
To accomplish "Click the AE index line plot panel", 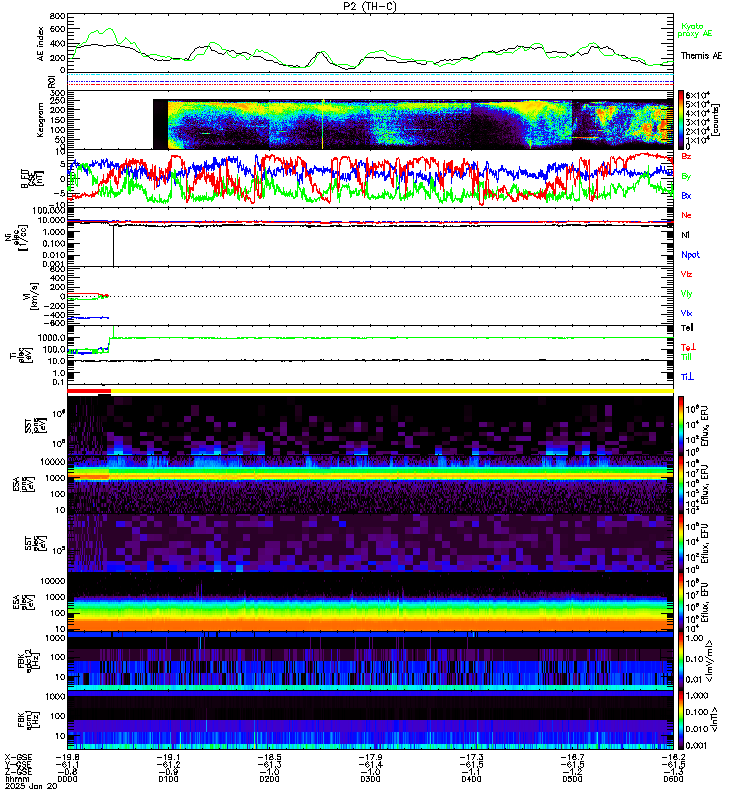I will click(370, 44).
